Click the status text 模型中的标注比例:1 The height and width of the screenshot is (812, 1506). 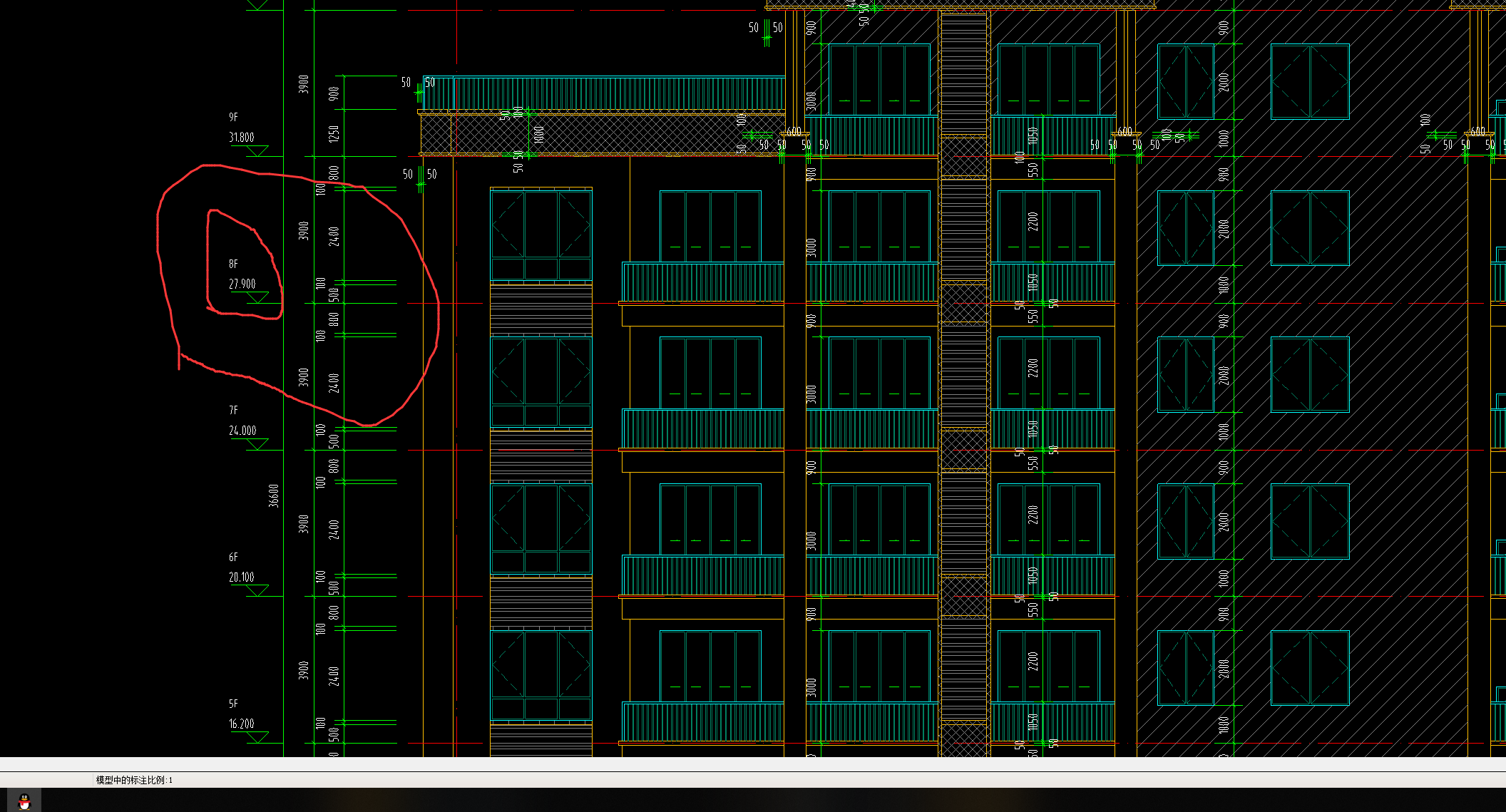[134, 780]
